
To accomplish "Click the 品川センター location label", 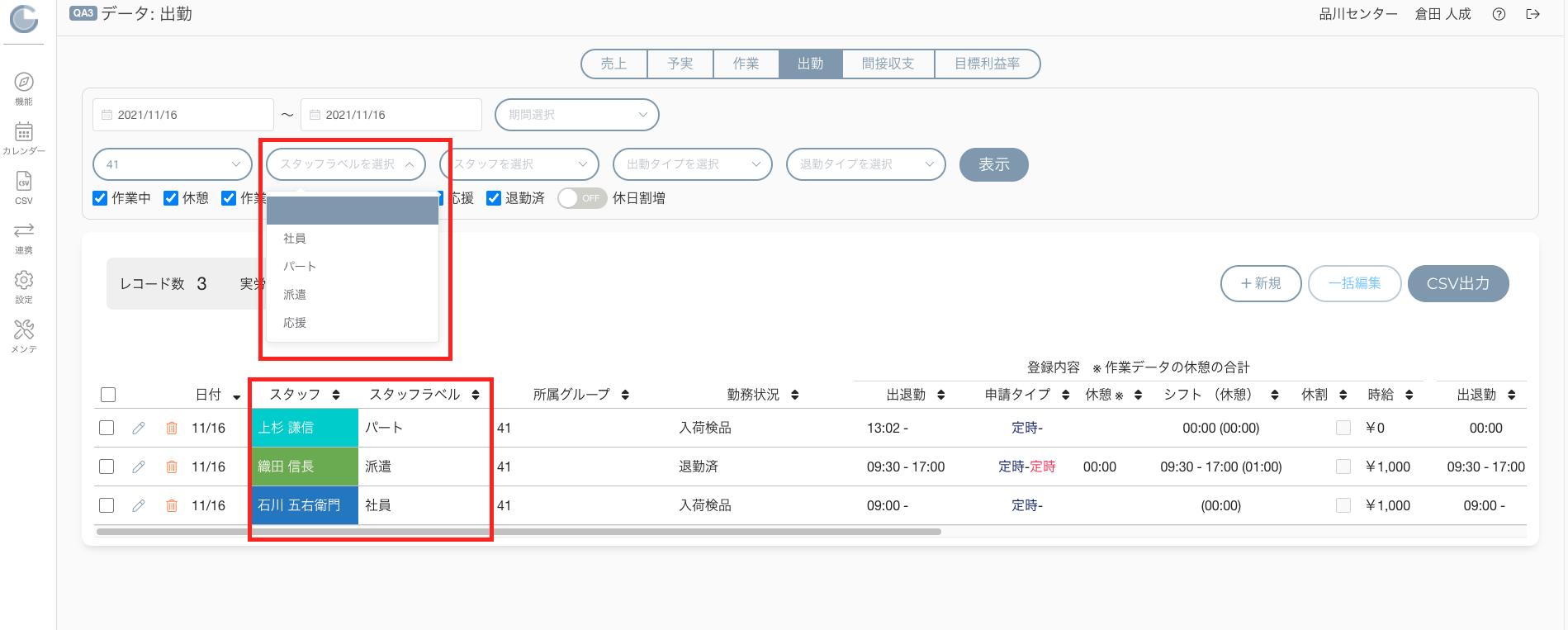I will [x=1358, y=14].
